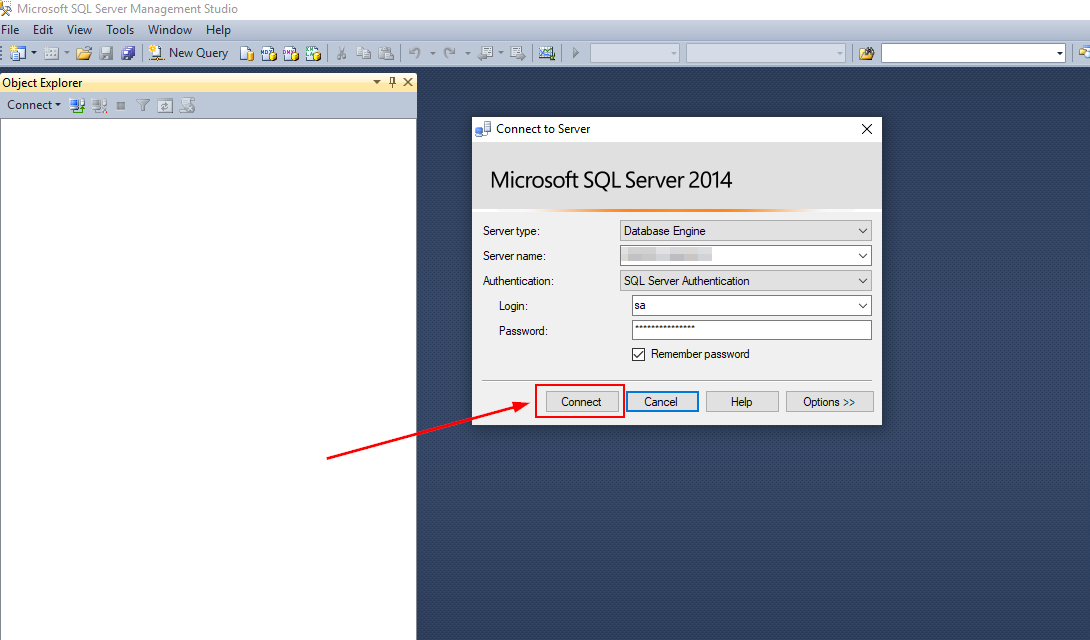This screenshot has width=1090, height=640.
Task: Toggle the Remember password checkbox
Action: (x=638, y=354)
